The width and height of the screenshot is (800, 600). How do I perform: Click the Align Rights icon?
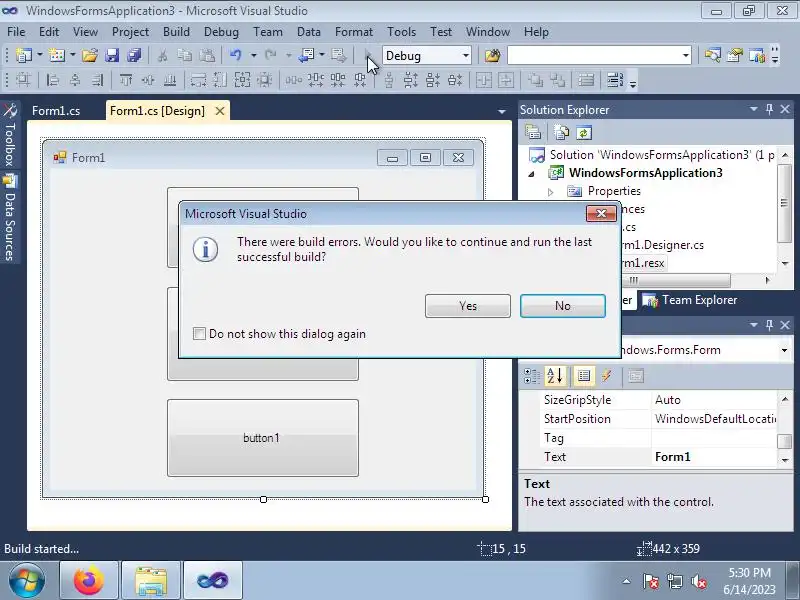point(97,80)
